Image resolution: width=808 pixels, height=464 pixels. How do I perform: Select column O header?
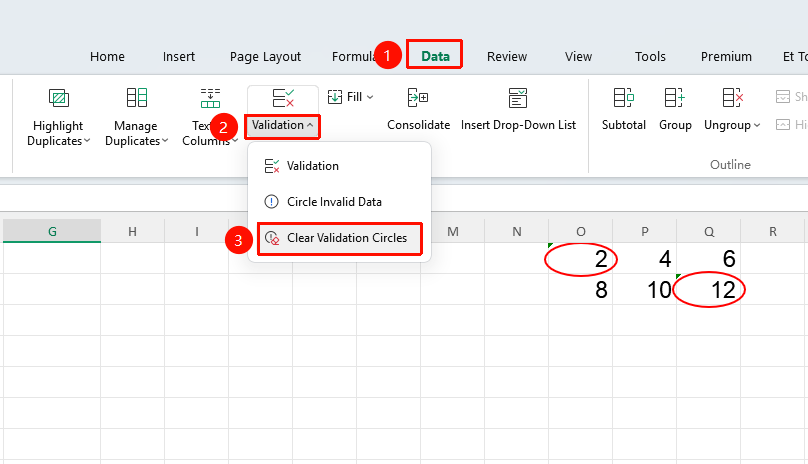pyautogui.click(x=581, y=231)
